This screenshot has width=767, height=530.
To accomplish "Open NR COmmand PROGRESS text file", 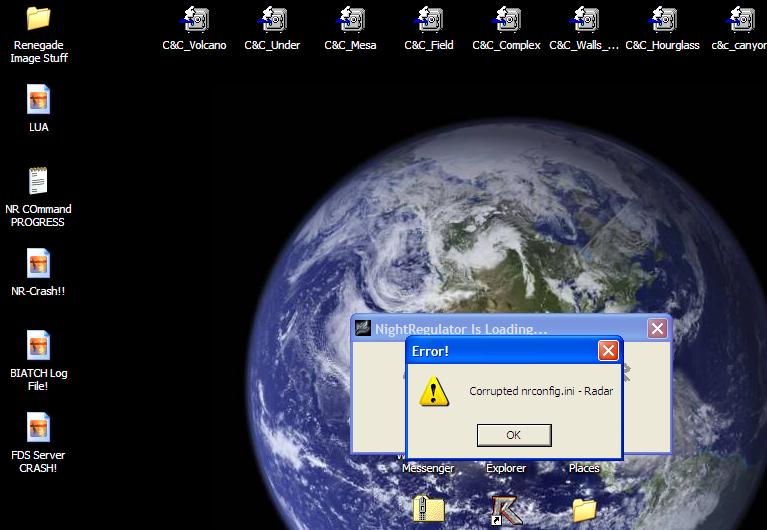I will [38, 182].
